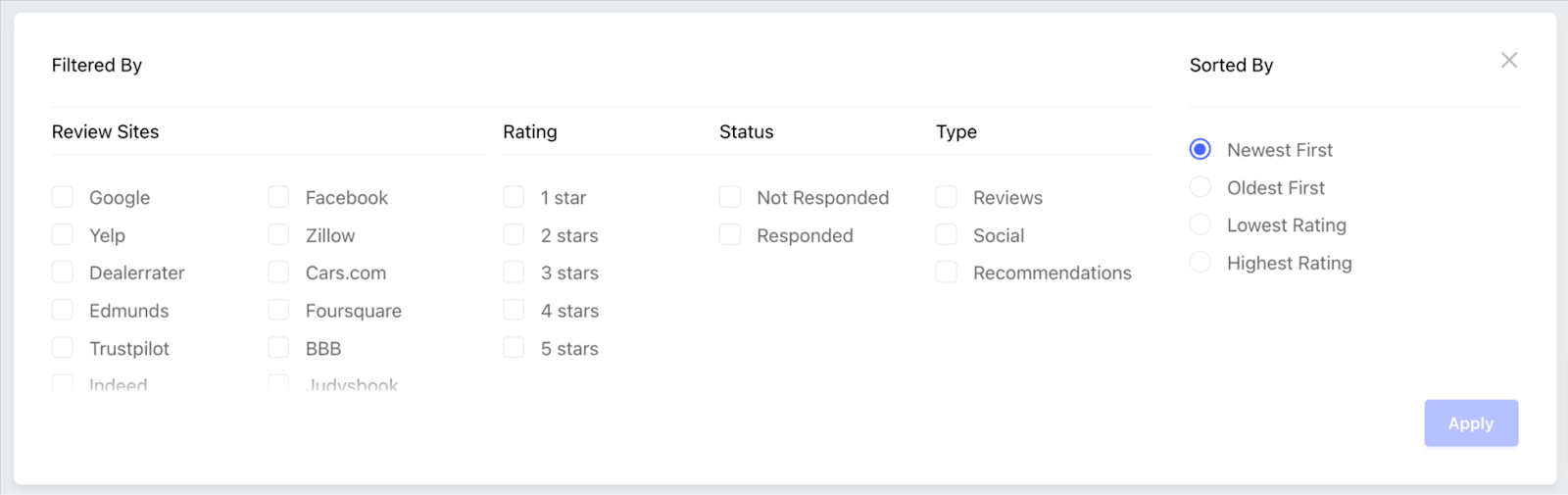Check the BBB review site
This screenshot has height=495, width=1568.
click(278, 348)
